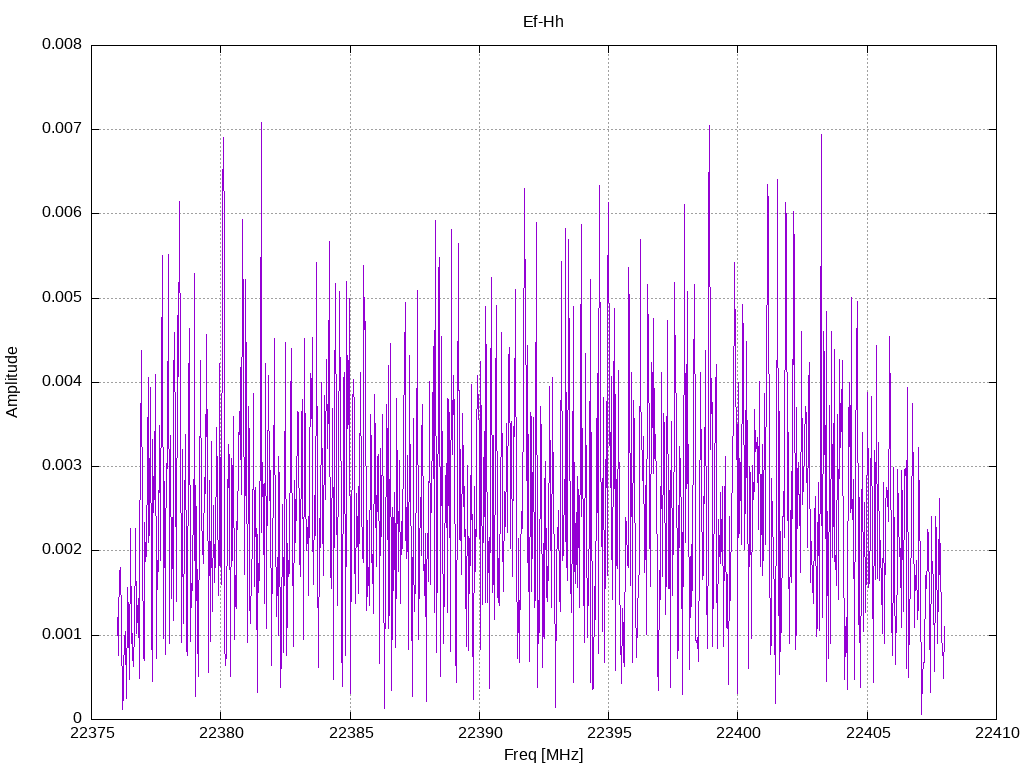
Task: Click the 22380 x-axis tick label
Action: (221, 733)
